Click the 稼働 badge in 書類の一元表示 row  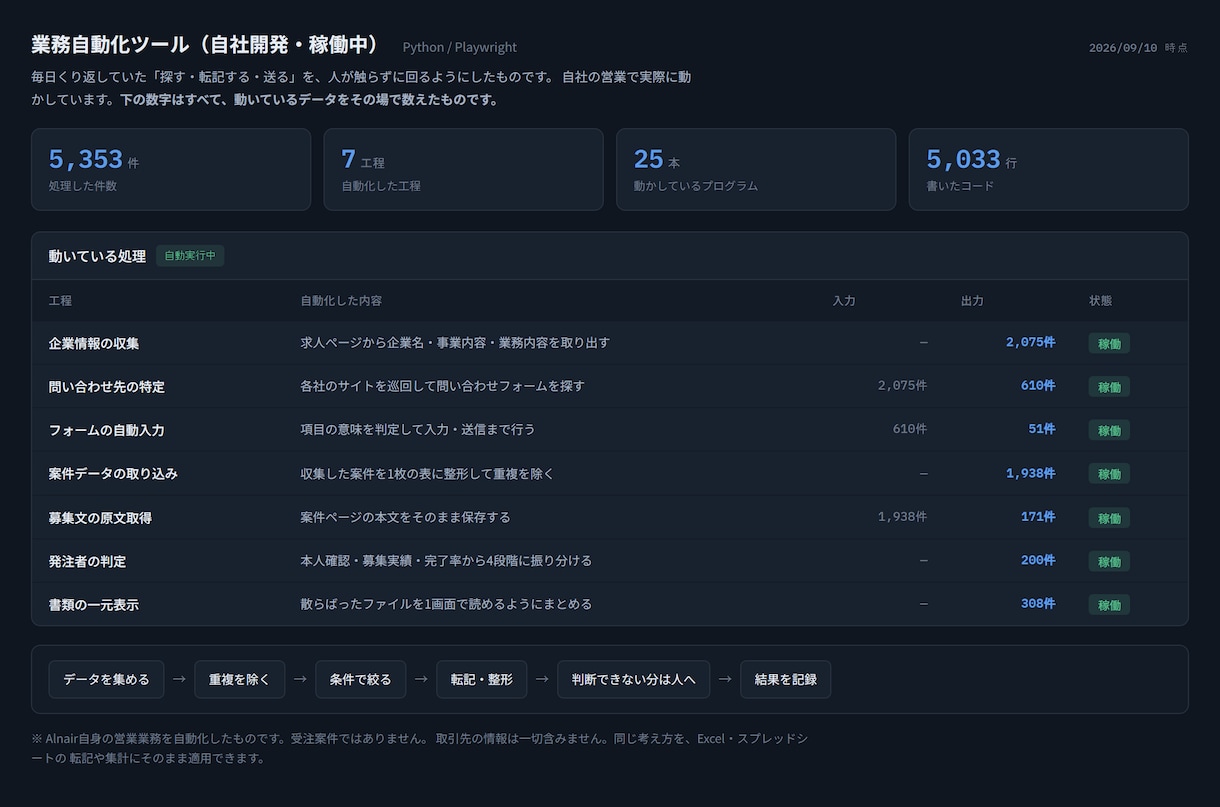click(1109, 605)
